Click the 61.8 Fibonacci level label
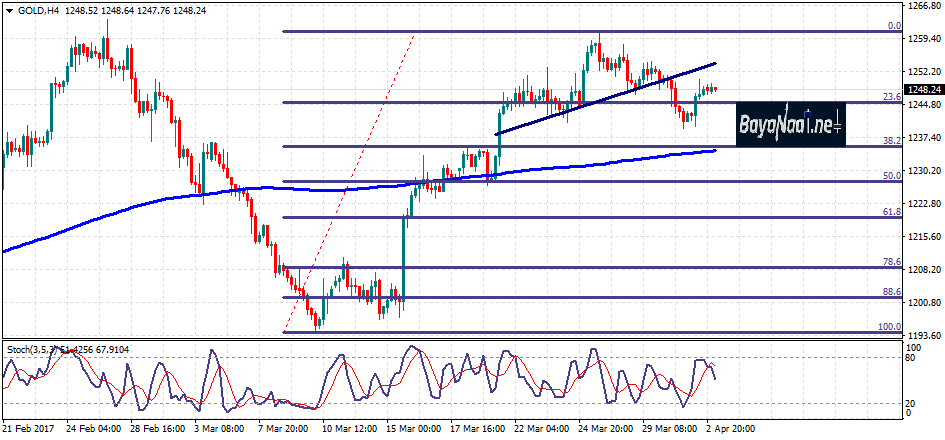The width and height of the screenshot is (945, 440). coord(893,212)
